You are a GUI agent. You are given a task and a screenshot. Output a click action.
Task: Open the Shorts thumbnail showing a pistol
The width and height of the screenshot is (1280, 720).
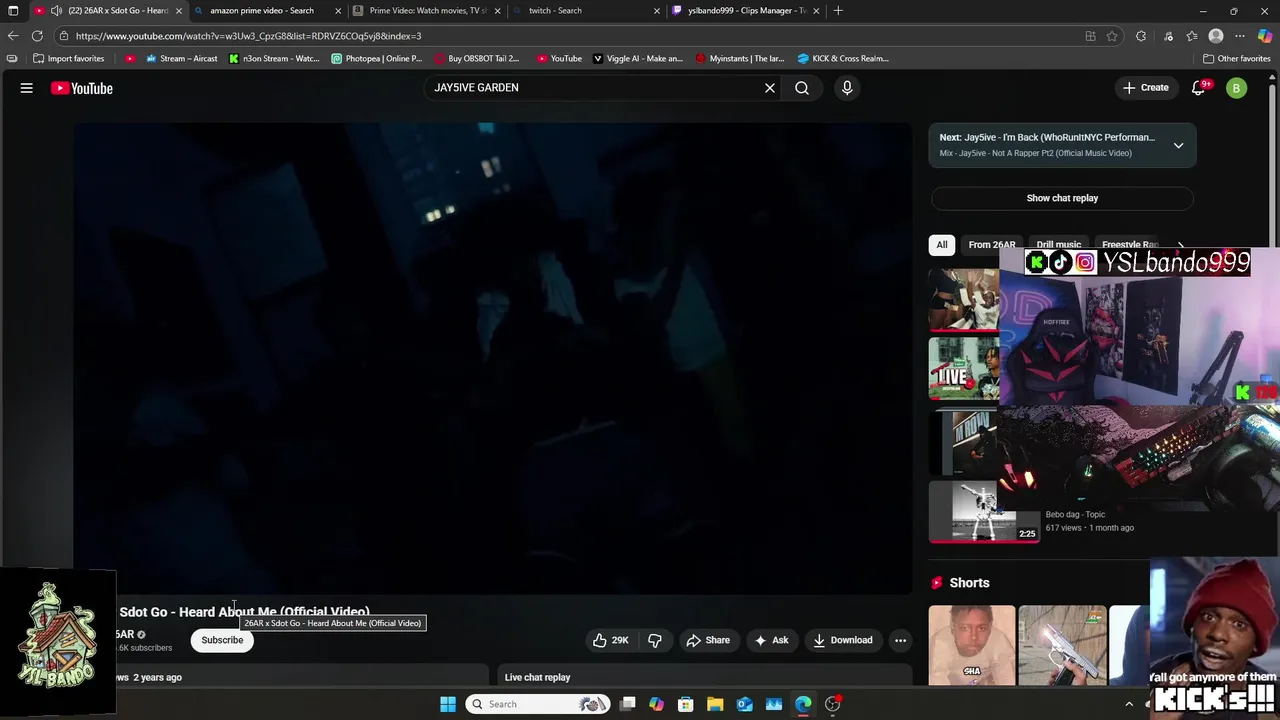coord(1062,645)
